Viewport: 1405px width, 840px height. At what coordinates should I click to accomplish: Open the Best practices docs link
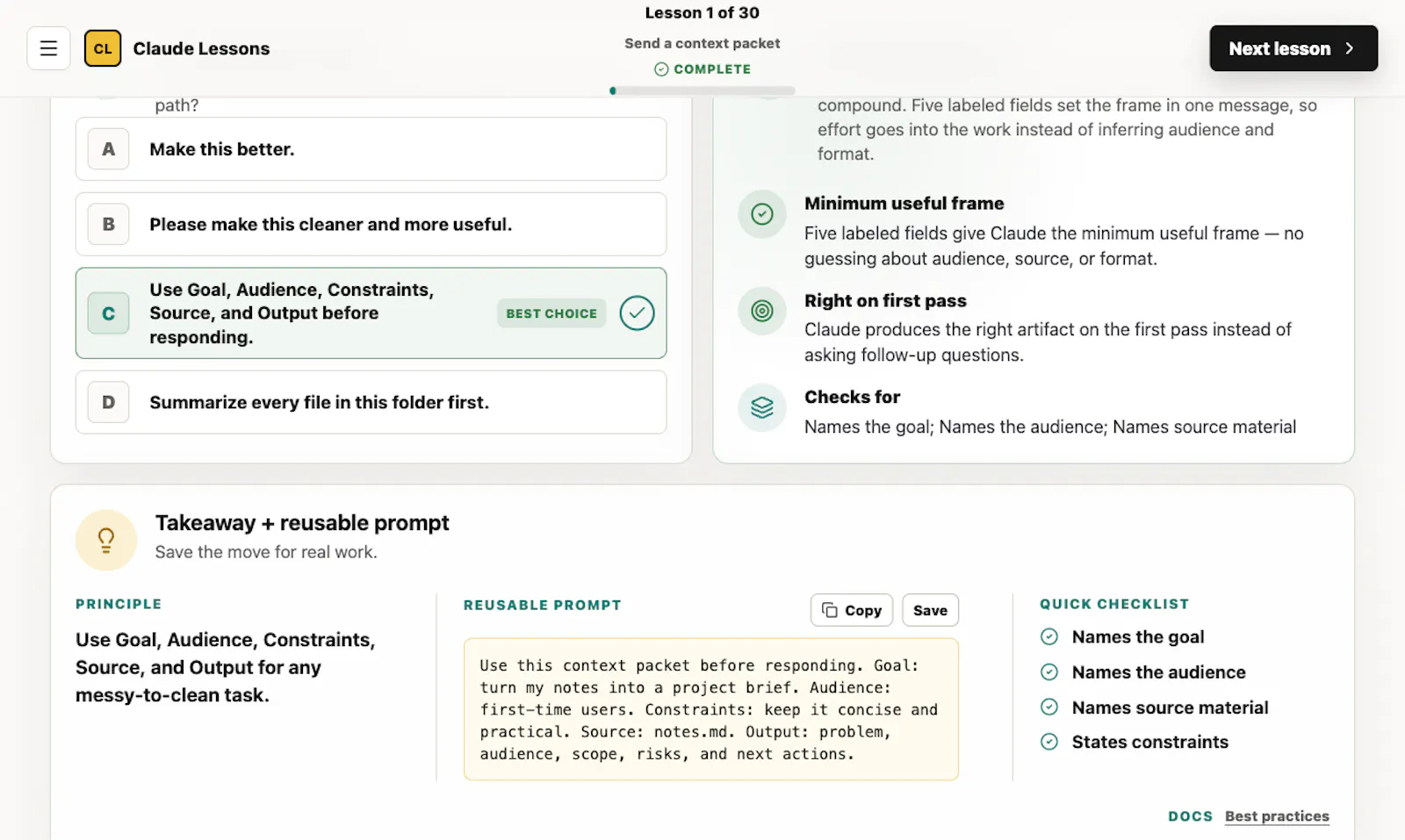1277,816
